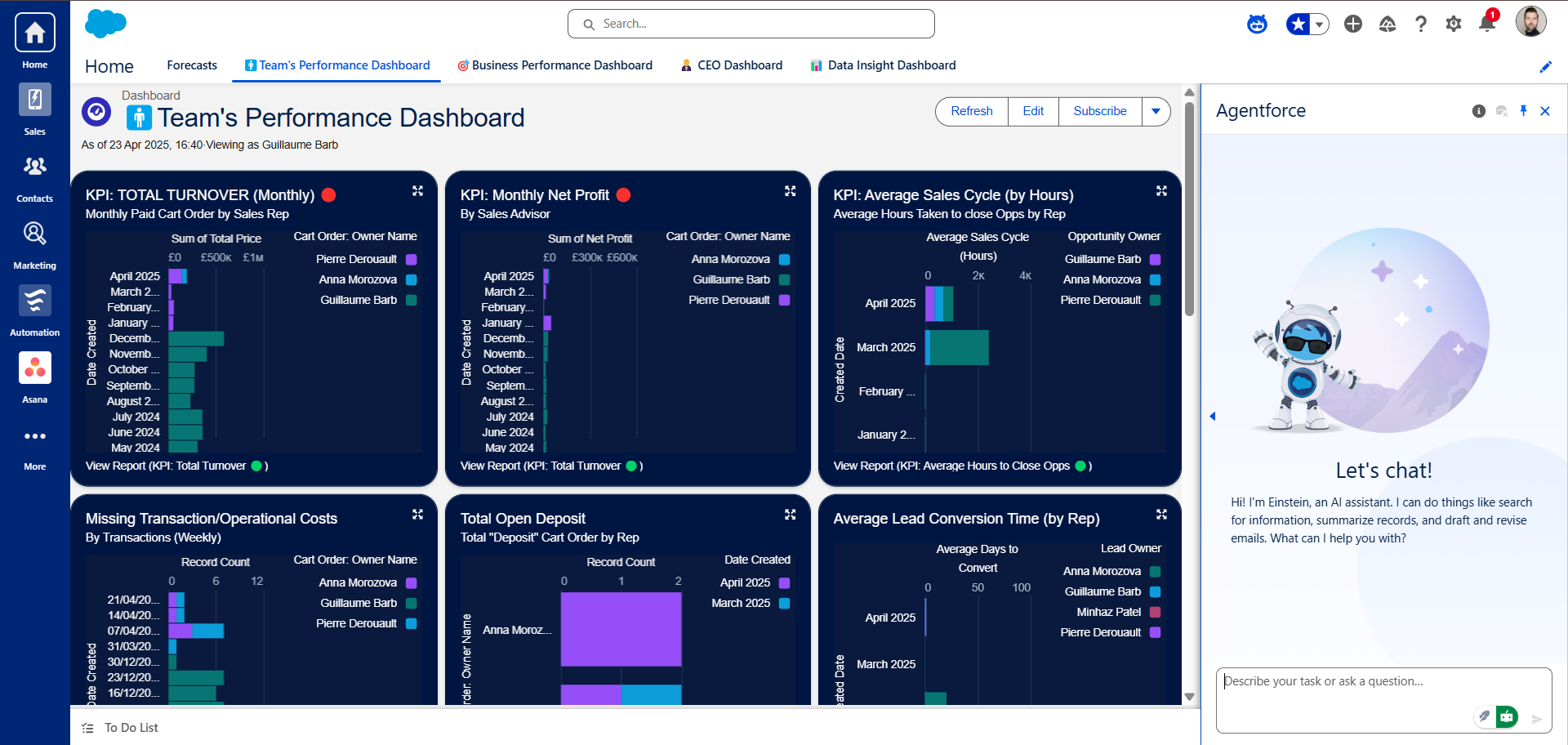Click the green Agentforce bot icon in input
Image resolution: width=1568 pixels, height=745 pixels.
1507,717
